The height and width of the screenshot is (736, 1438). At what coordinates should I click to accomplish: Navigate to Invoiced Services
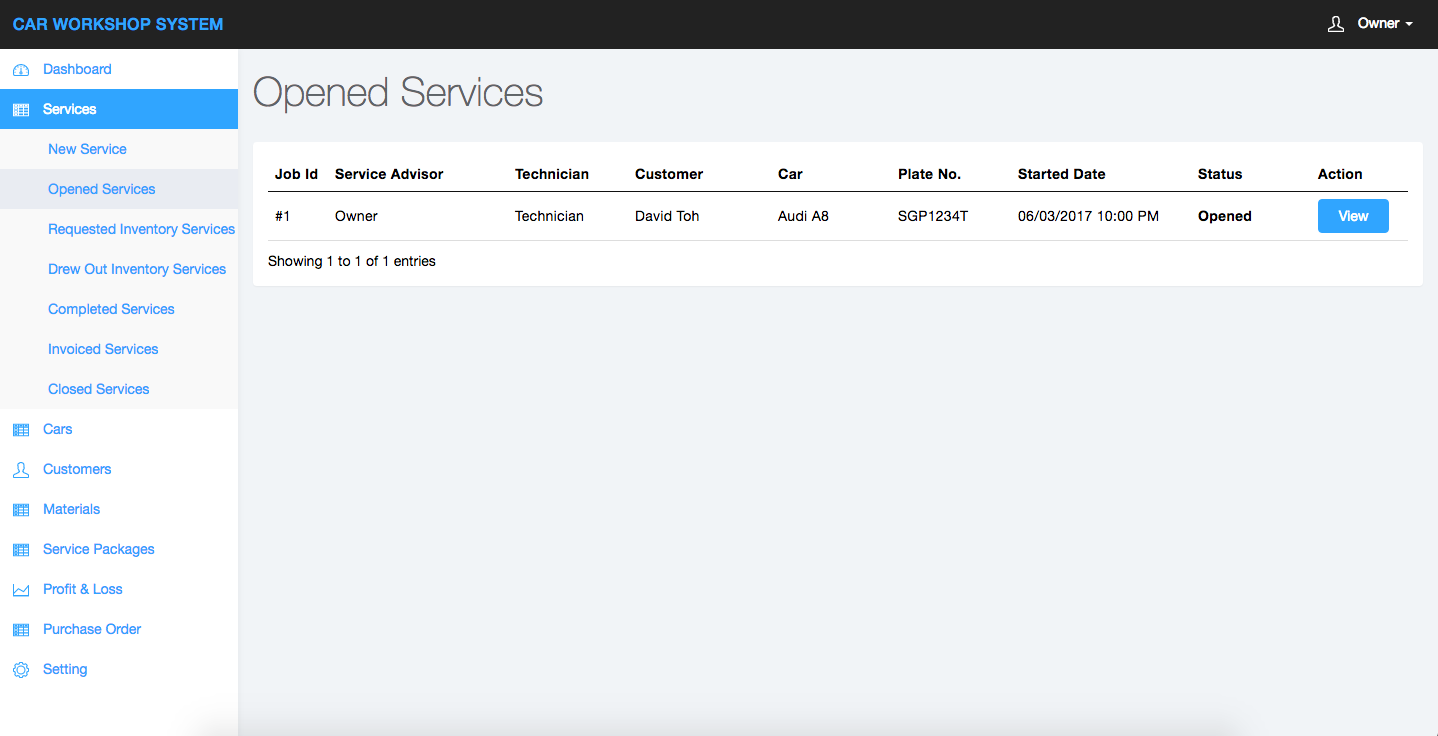(103, 349)
